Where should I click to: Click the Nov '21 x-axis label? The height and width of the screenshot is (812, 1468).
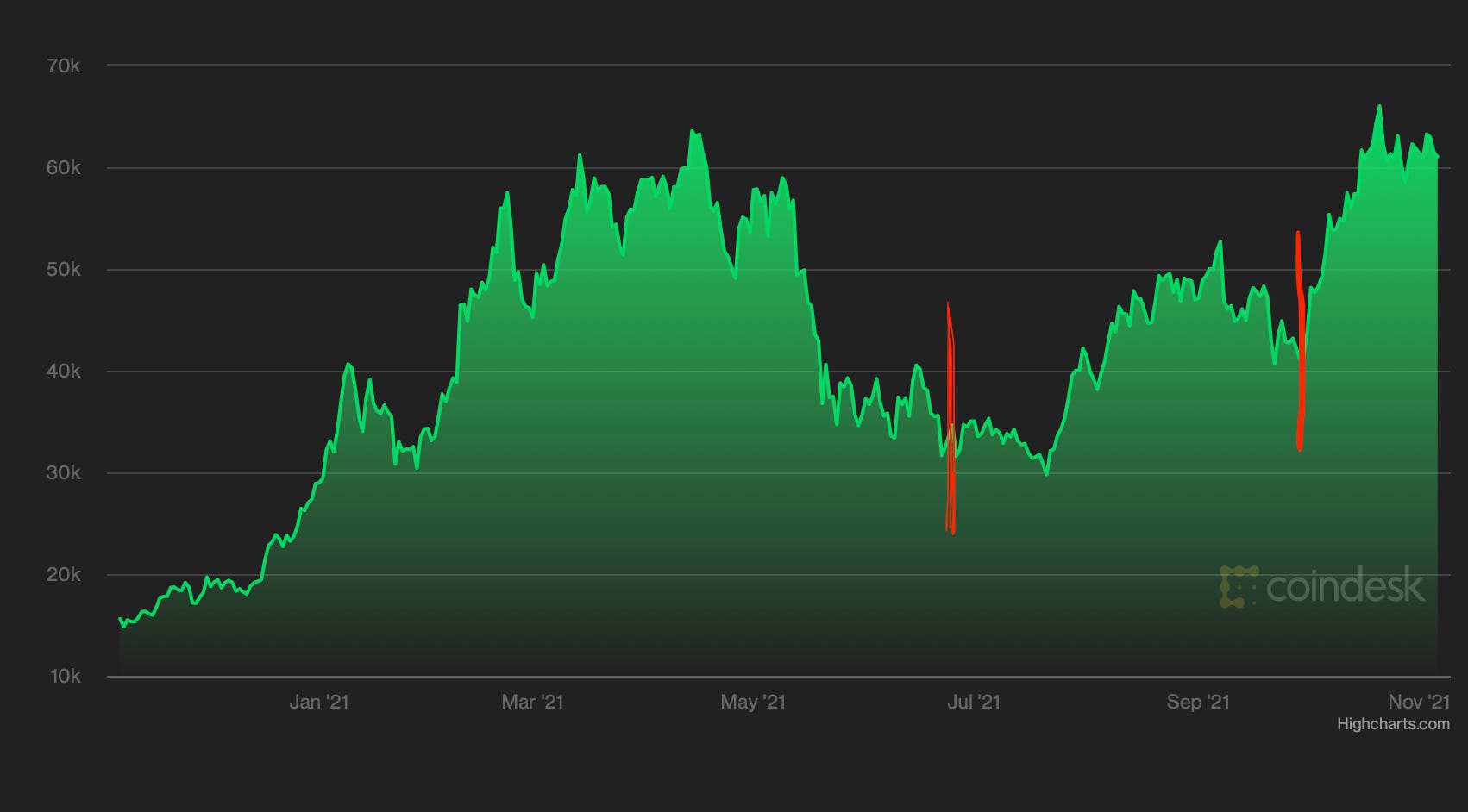coord(1421,702)
